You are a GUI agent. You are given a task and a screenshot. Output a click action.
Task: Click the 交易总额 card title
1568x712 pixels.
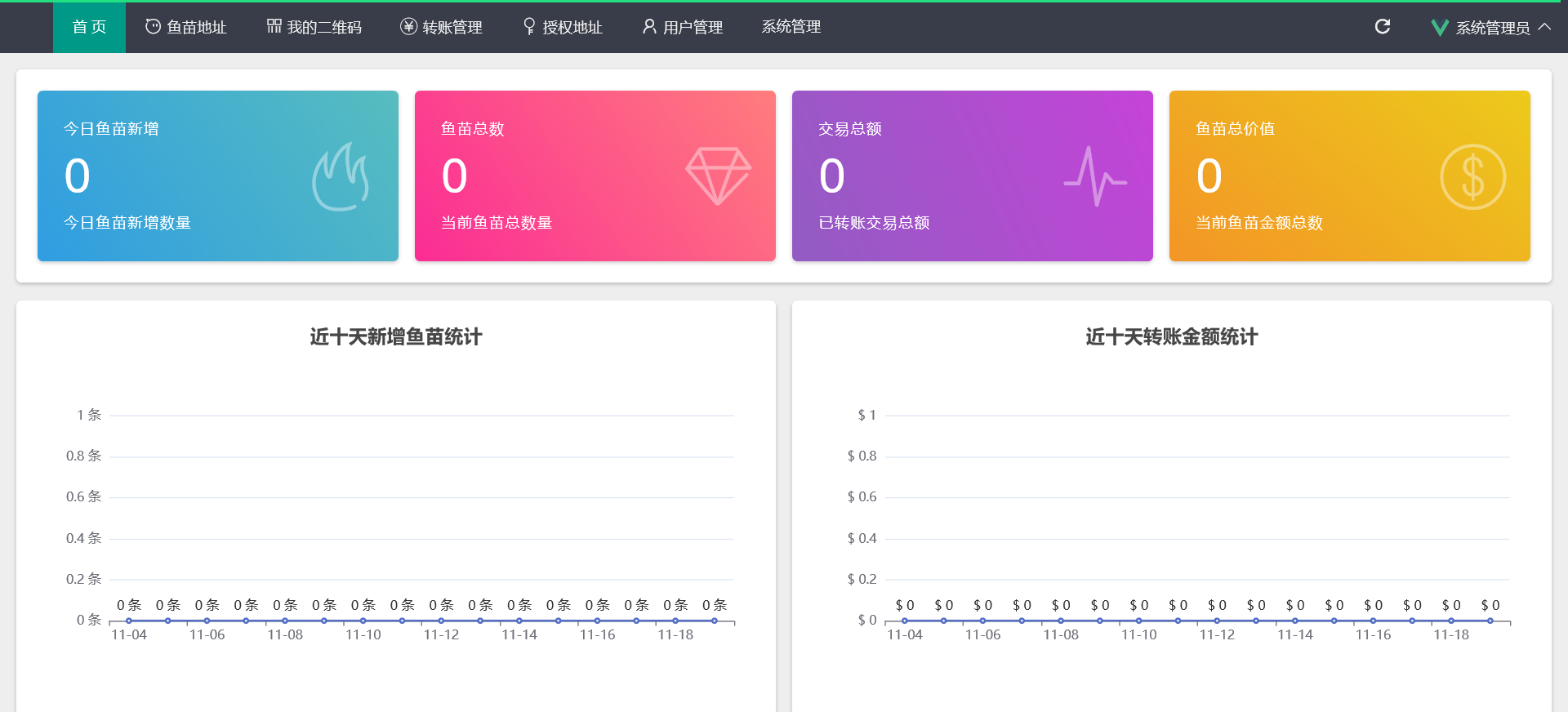click(x=850, y=129)
